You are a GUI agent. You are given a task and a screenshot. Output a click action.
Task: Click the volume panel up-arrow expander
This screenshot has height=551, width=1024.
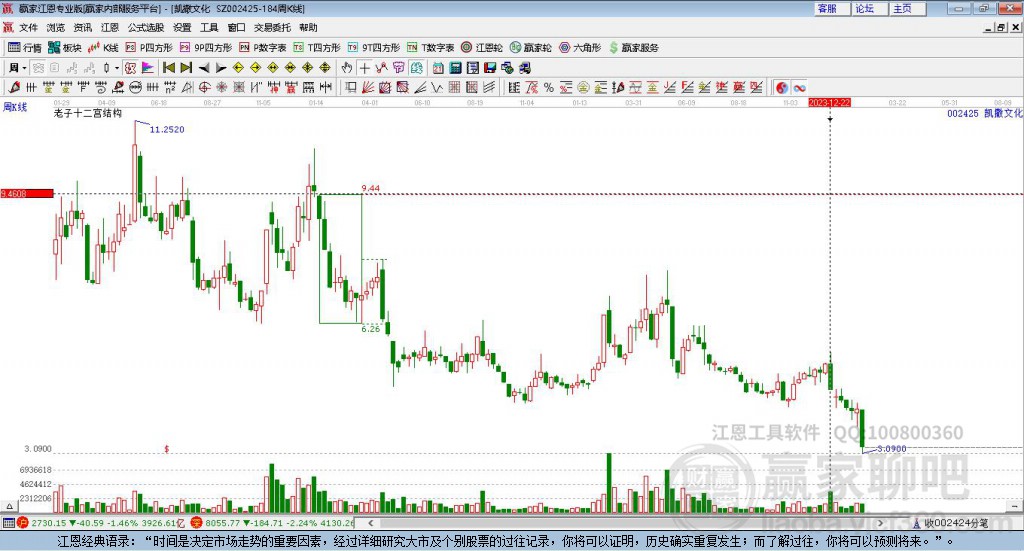coord(9,507)
